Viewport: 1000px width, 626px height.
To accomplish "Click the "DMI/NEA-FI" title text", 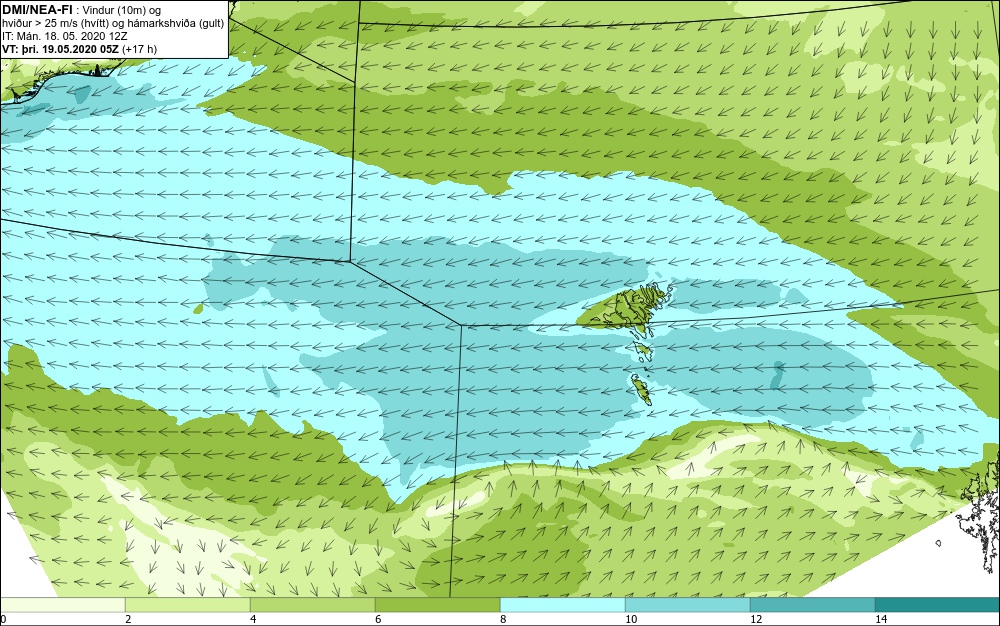I will (x=37, y=9).
